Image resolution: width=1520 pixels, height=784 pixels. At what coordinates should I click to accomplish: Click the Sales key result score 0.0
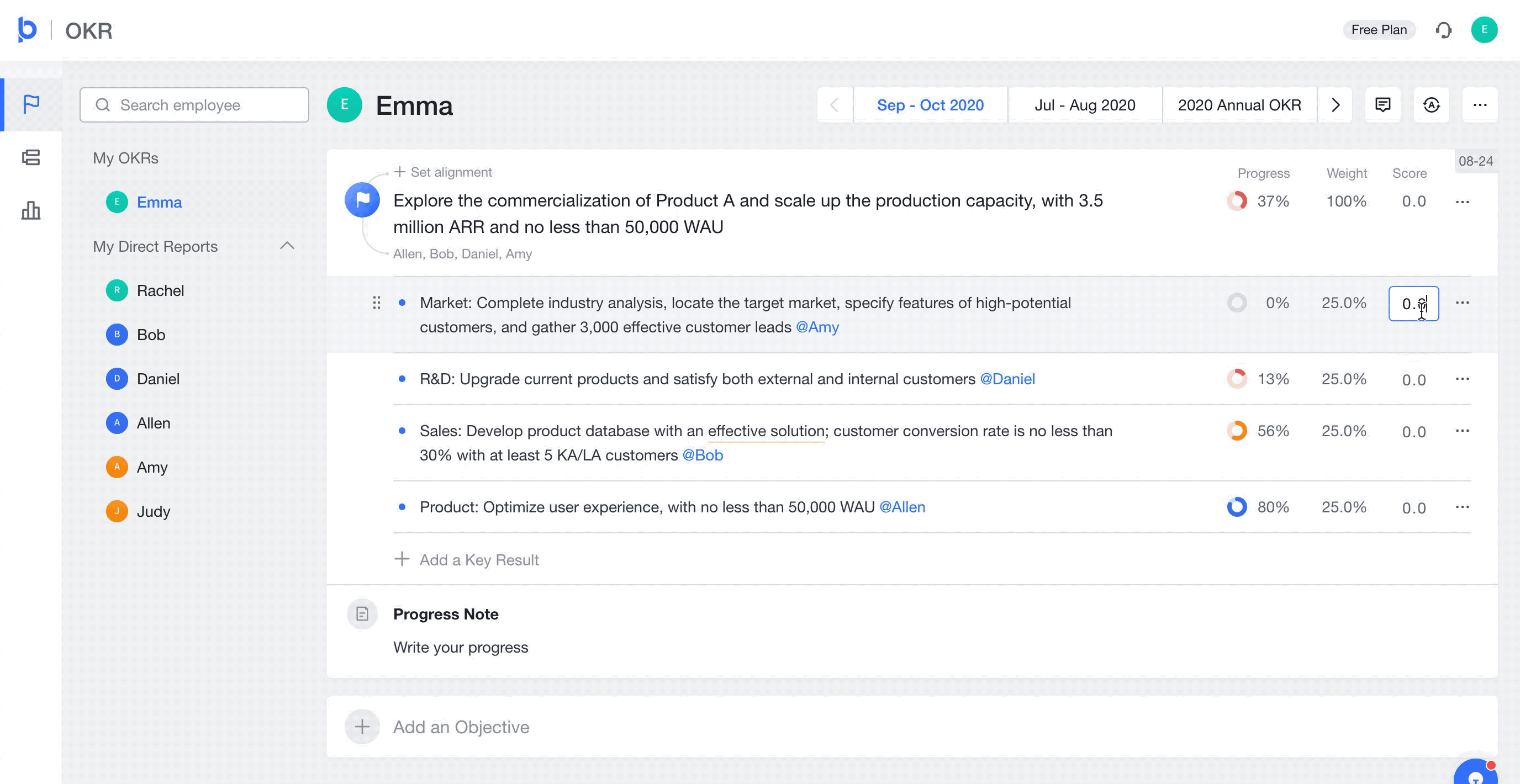pos(1413,432)
